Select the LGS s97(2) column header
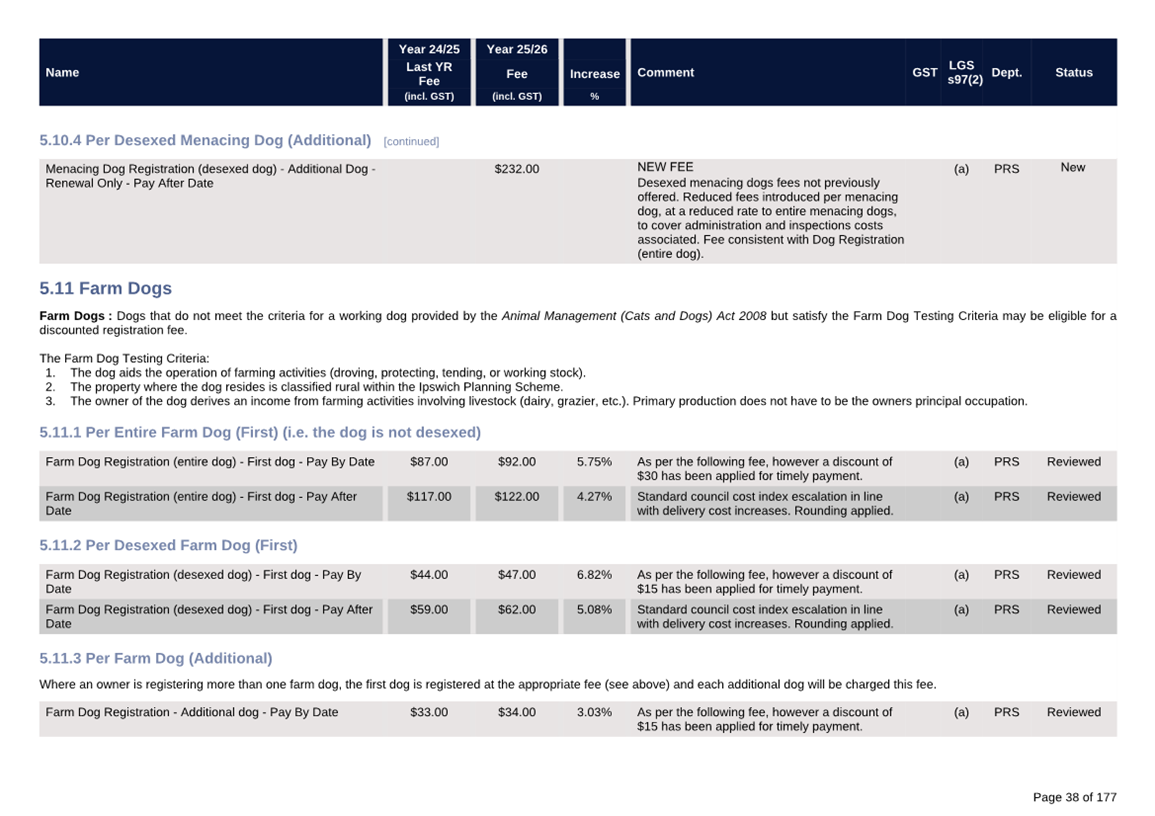Image resolution: width=1155 pixels, height=816 pixels. (x=964, y=72)
